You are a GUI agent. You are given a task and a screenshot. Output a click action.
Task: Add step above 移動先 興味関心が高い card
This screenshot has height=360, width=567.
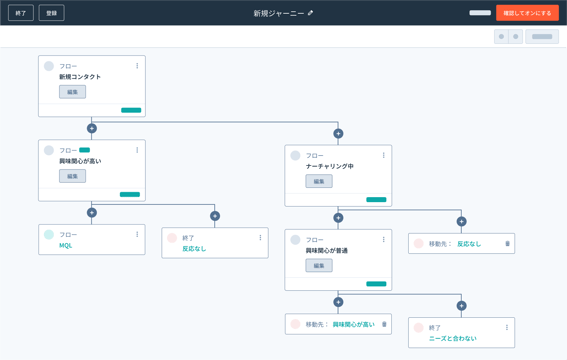pyautogui.click(x=338, y=302)
